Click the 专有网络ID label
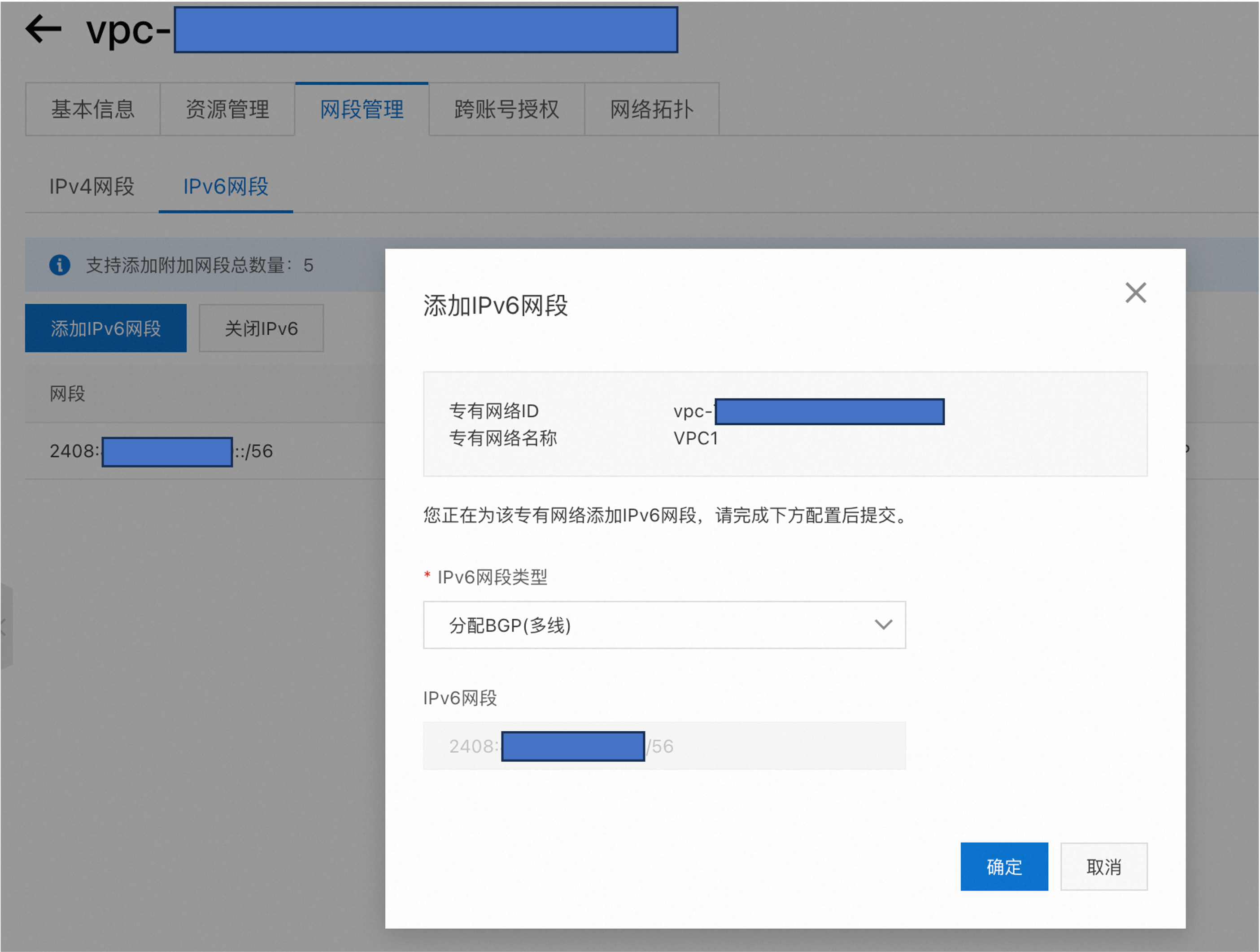The image size is (1260, 952). click(494, 411)
